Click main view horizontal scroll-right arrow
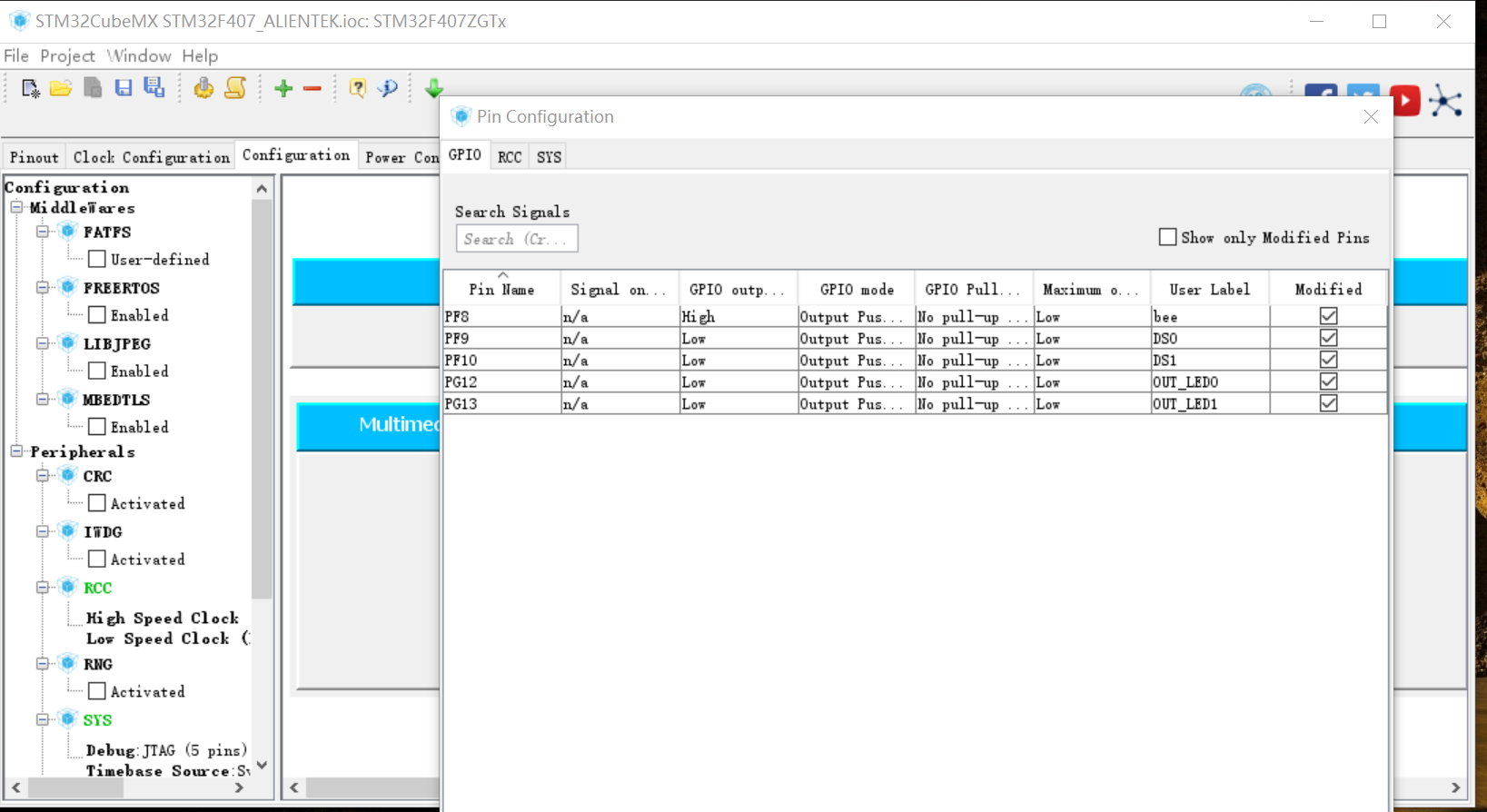Viewport: 1487px width, 812px height. [x=1455, y=787]
